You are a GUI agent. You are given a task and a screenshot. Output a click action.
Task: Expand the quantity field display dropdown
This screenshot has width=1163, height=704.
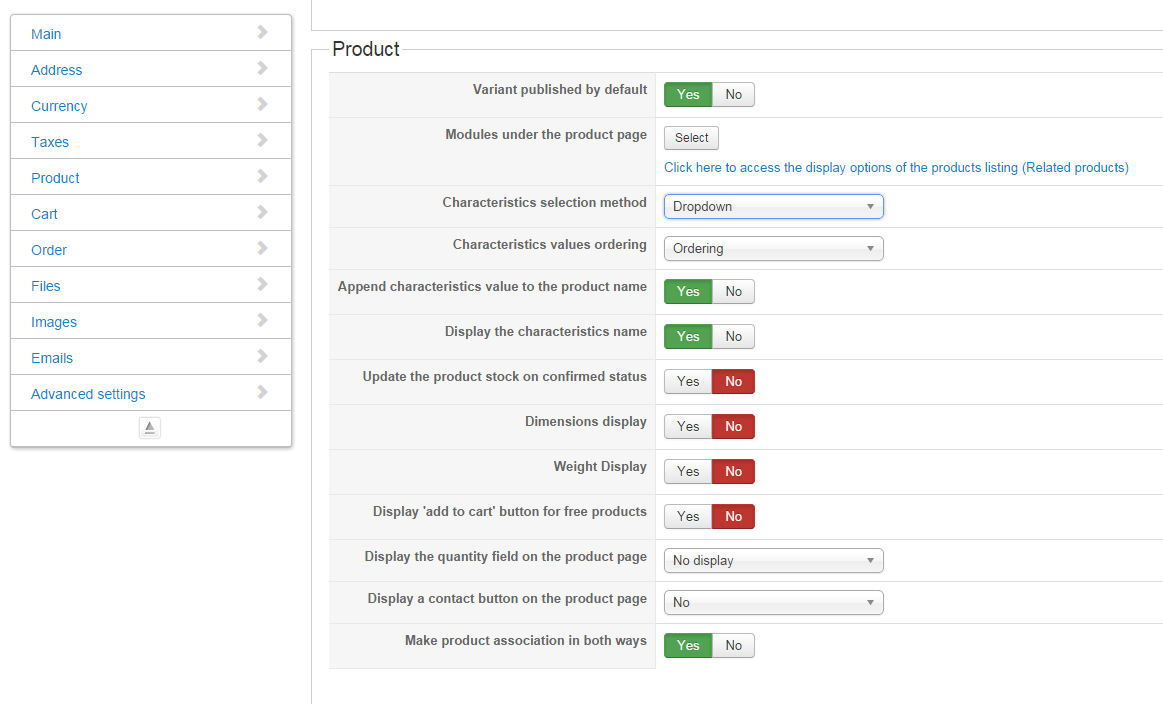[x=773, y=561]
